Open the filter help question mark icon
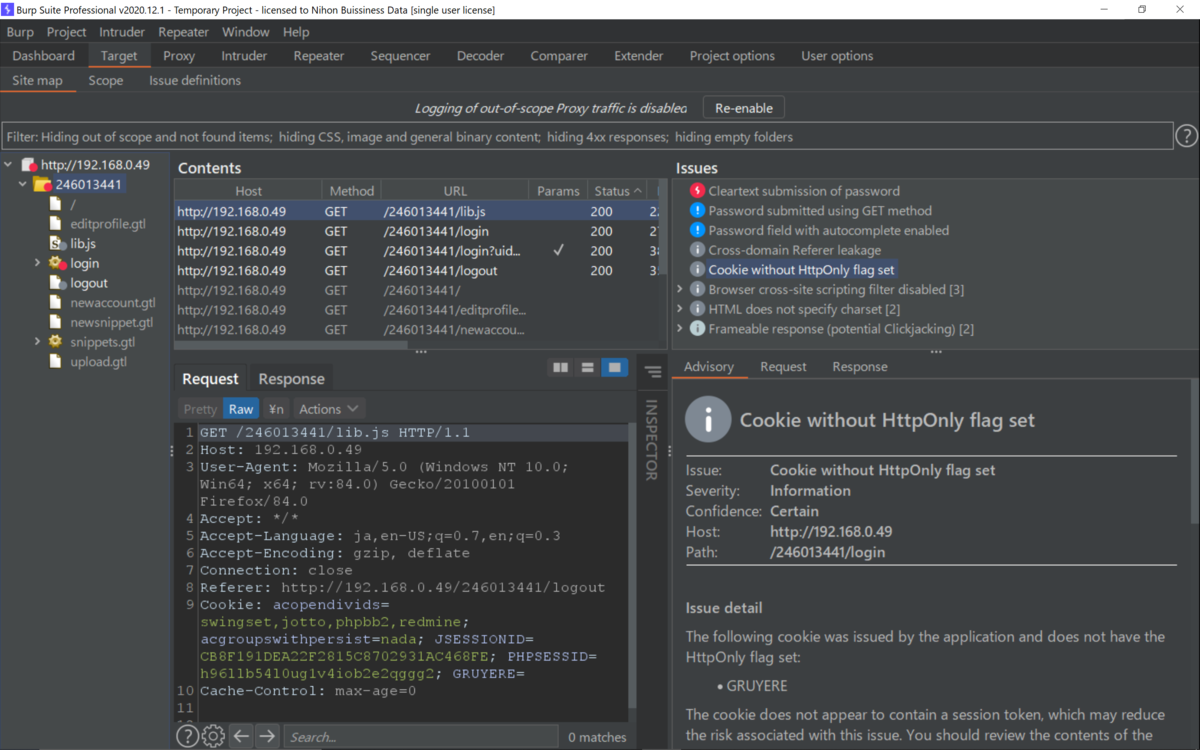Screen dimensions: 1200x750 coord(1186,136)
